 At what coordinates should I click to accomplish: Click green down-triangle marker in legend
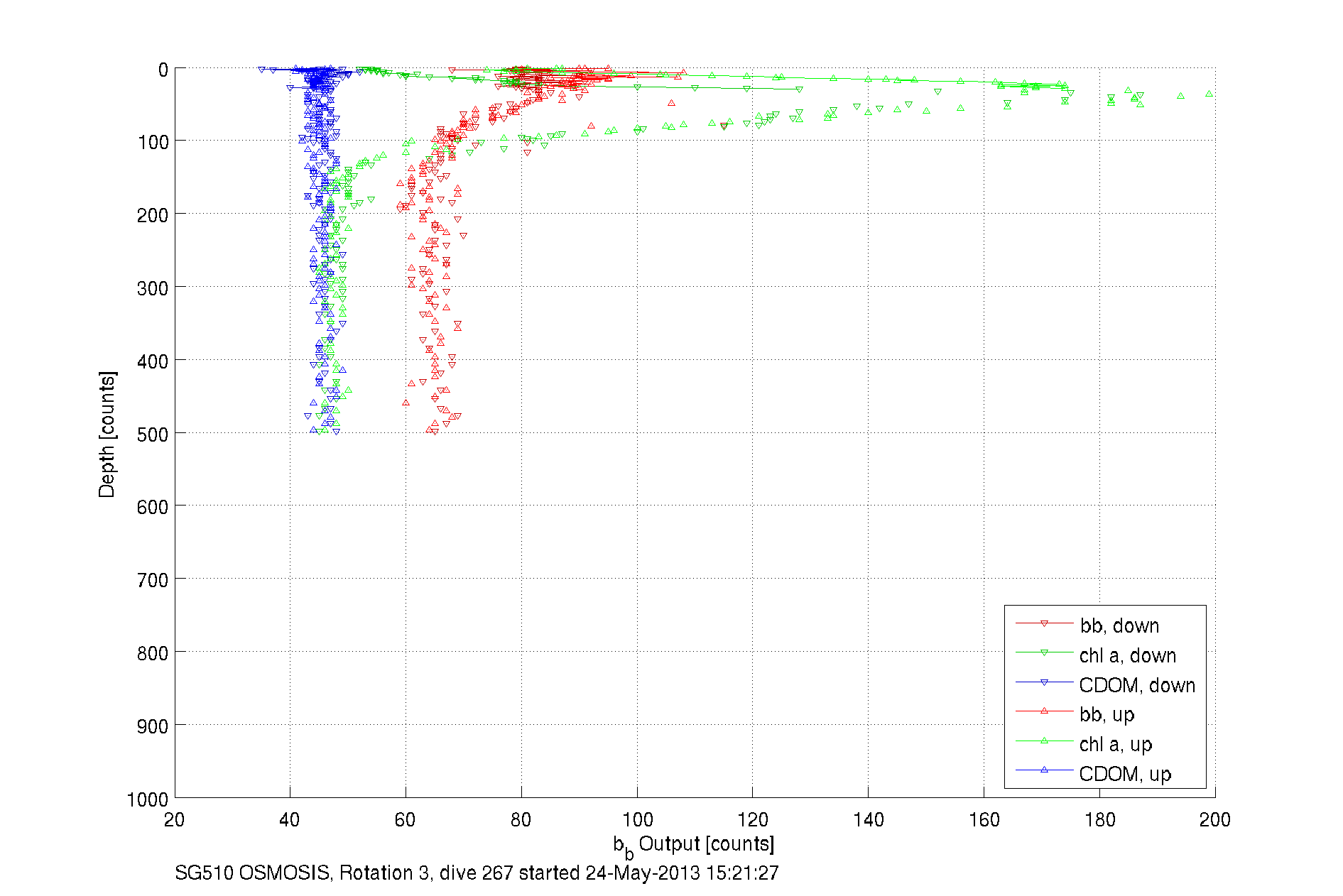point(1044,652)
